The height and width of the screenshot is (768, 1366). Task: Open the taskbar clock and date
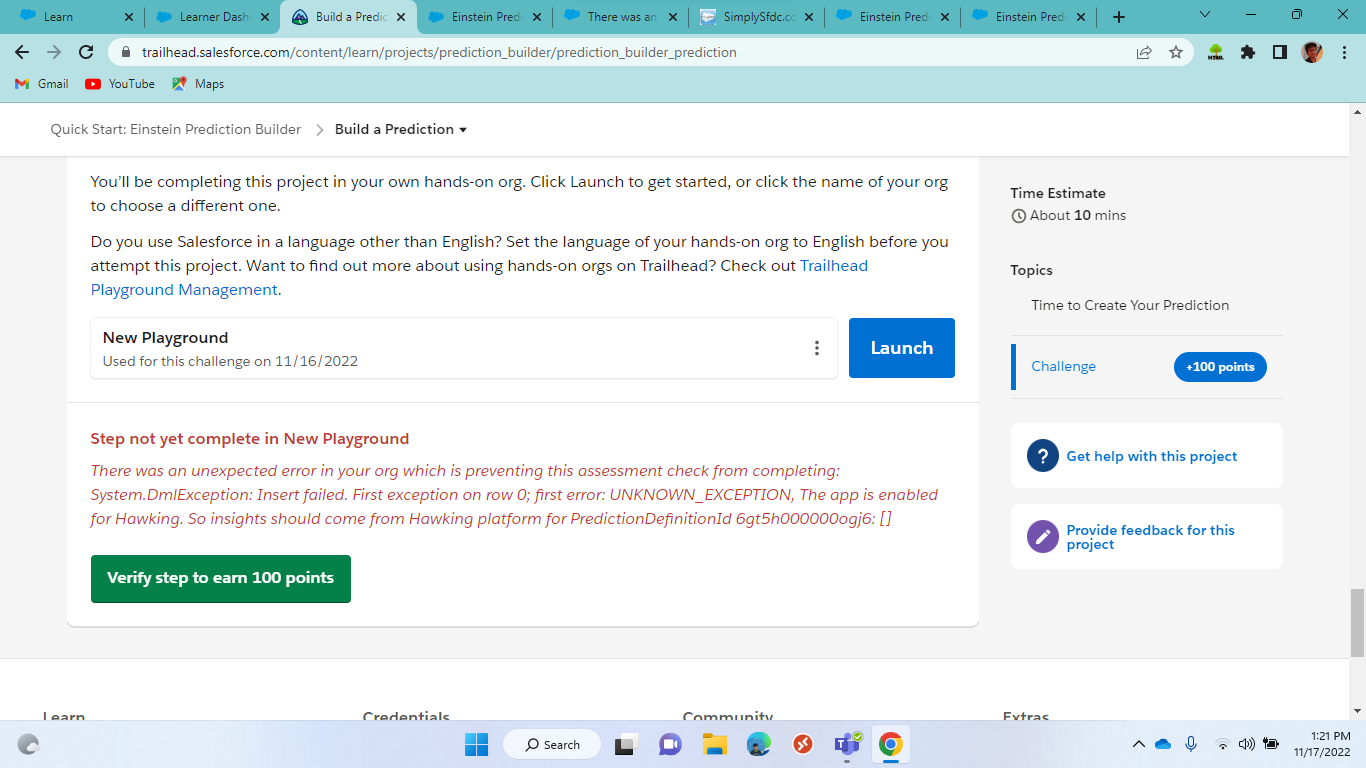coord(1322,744)
